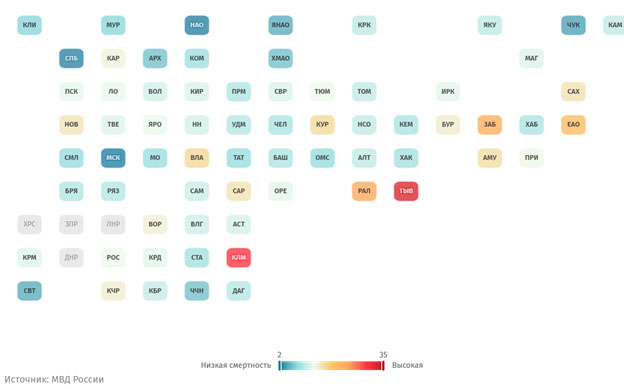Select the ЕАО region tile
Screen dimensions: 624x389
[573, 125]
